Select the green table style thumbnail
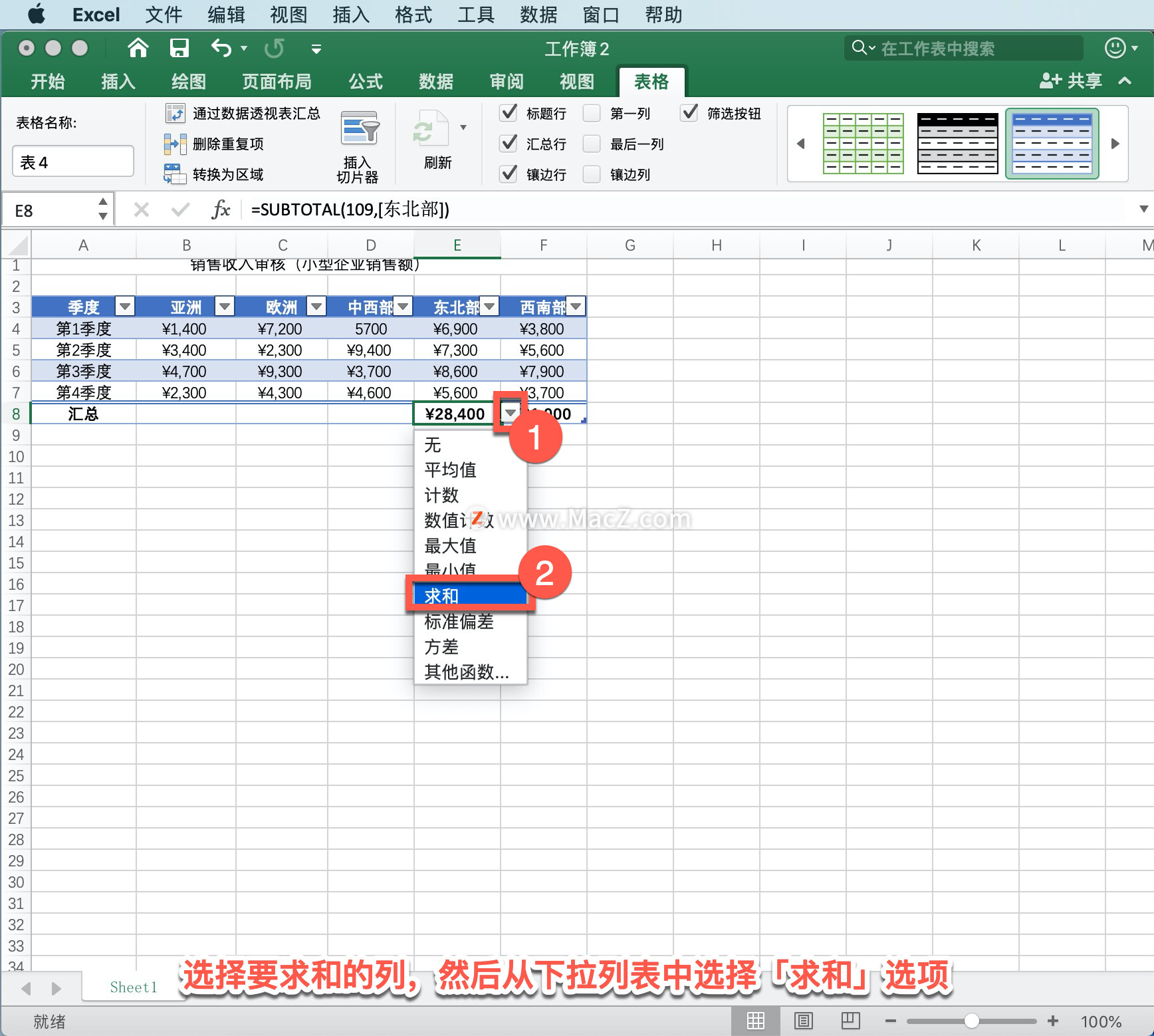The width and height of the screenshot is (1154, 1036). [x=863, y=143]
